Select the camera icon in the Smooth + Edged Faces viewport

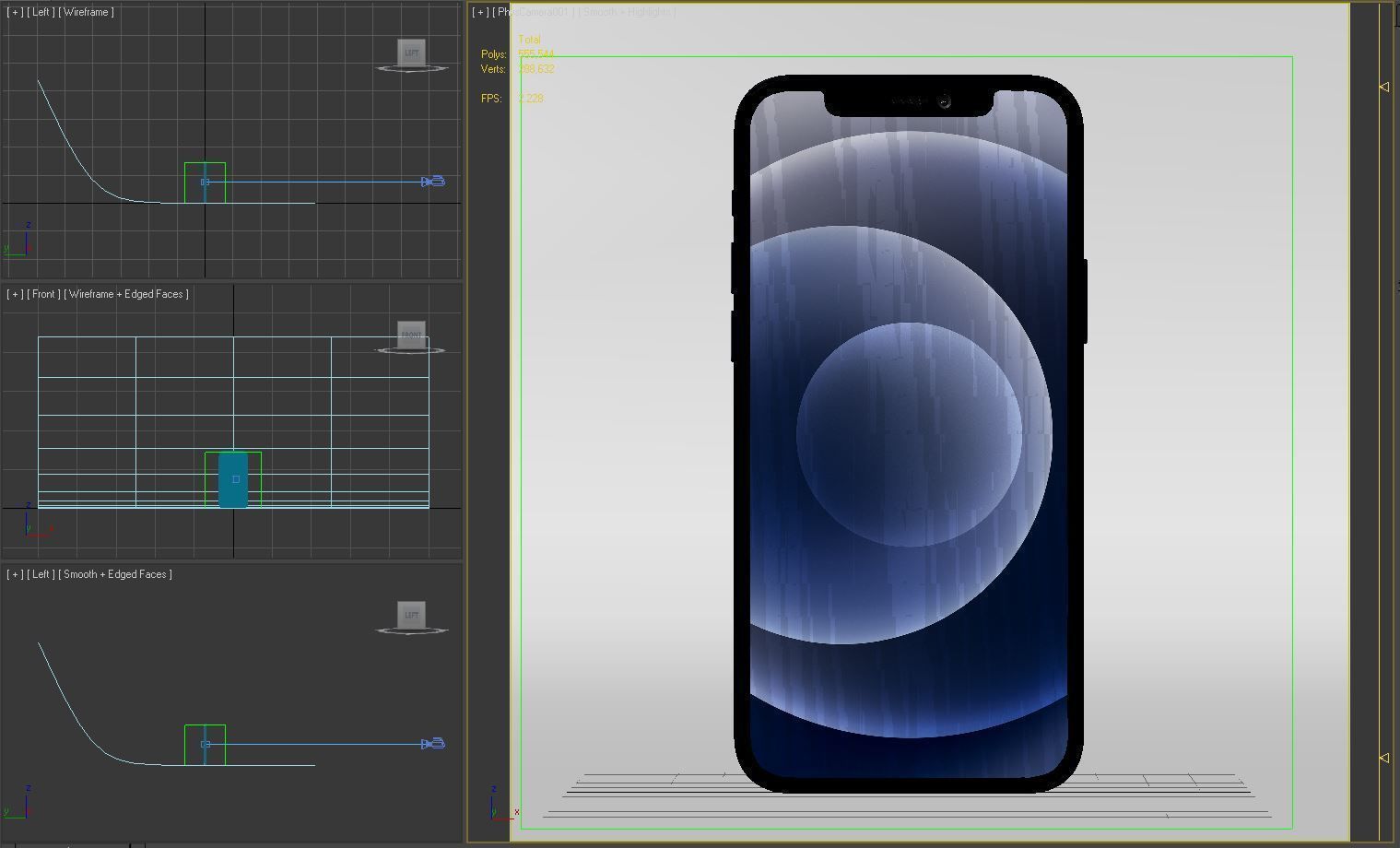pyautogui.click(x=434, y=744)
